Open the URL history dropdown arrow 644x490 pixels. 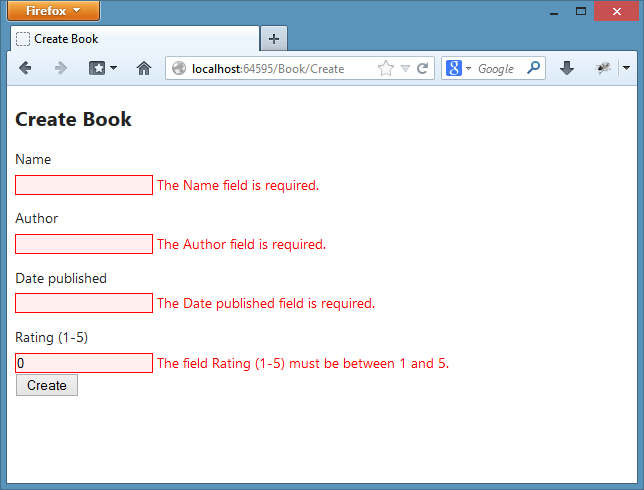[x=405, y=68]
